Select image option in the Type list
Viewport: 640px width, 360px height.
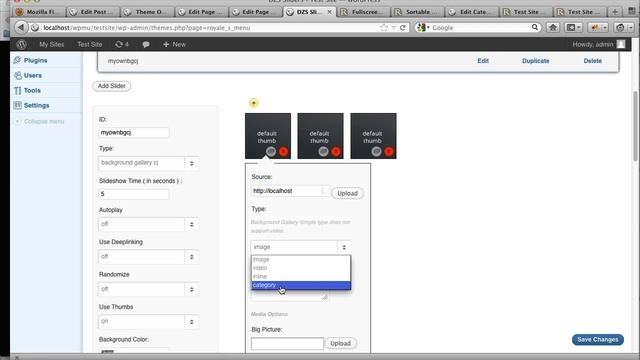tap(301, 260)
